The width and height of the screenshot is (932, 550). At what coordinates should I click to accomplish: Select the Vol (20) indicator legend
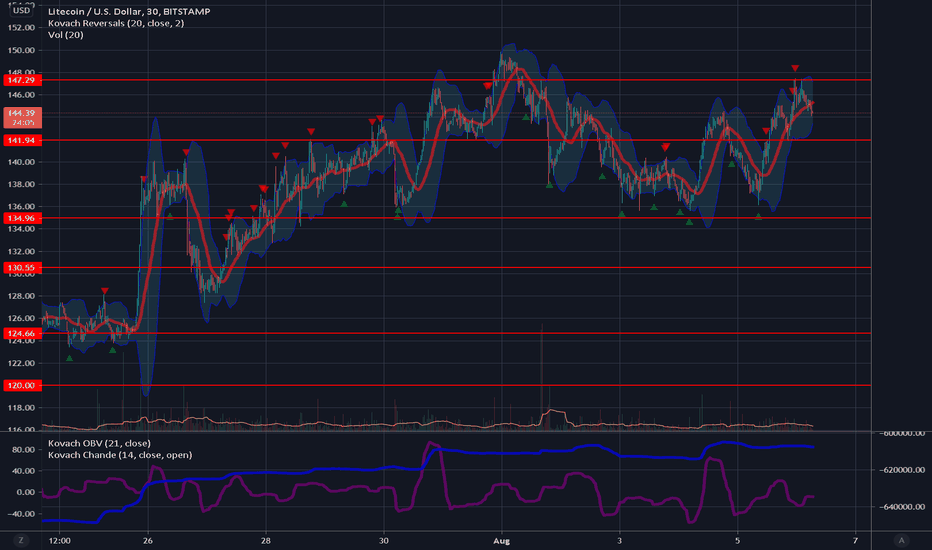(x=65, y=35)
